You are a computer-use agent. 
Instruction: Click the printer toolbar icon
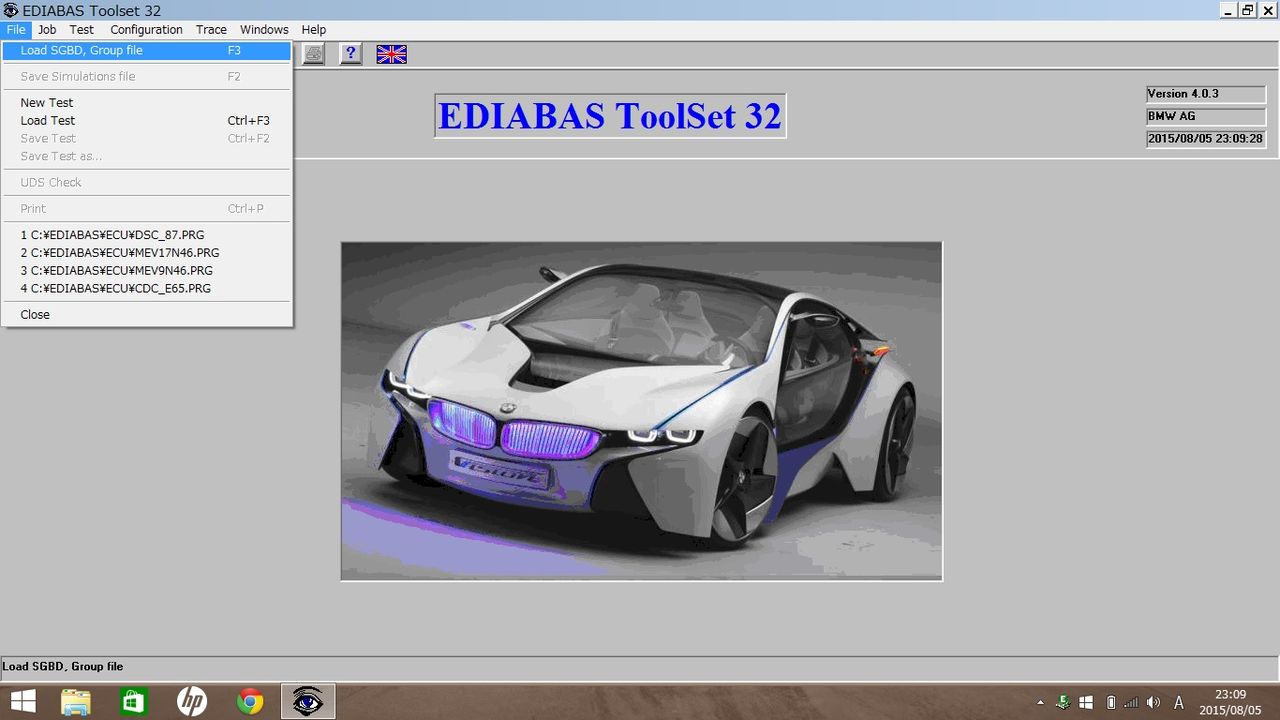(314, 54)
